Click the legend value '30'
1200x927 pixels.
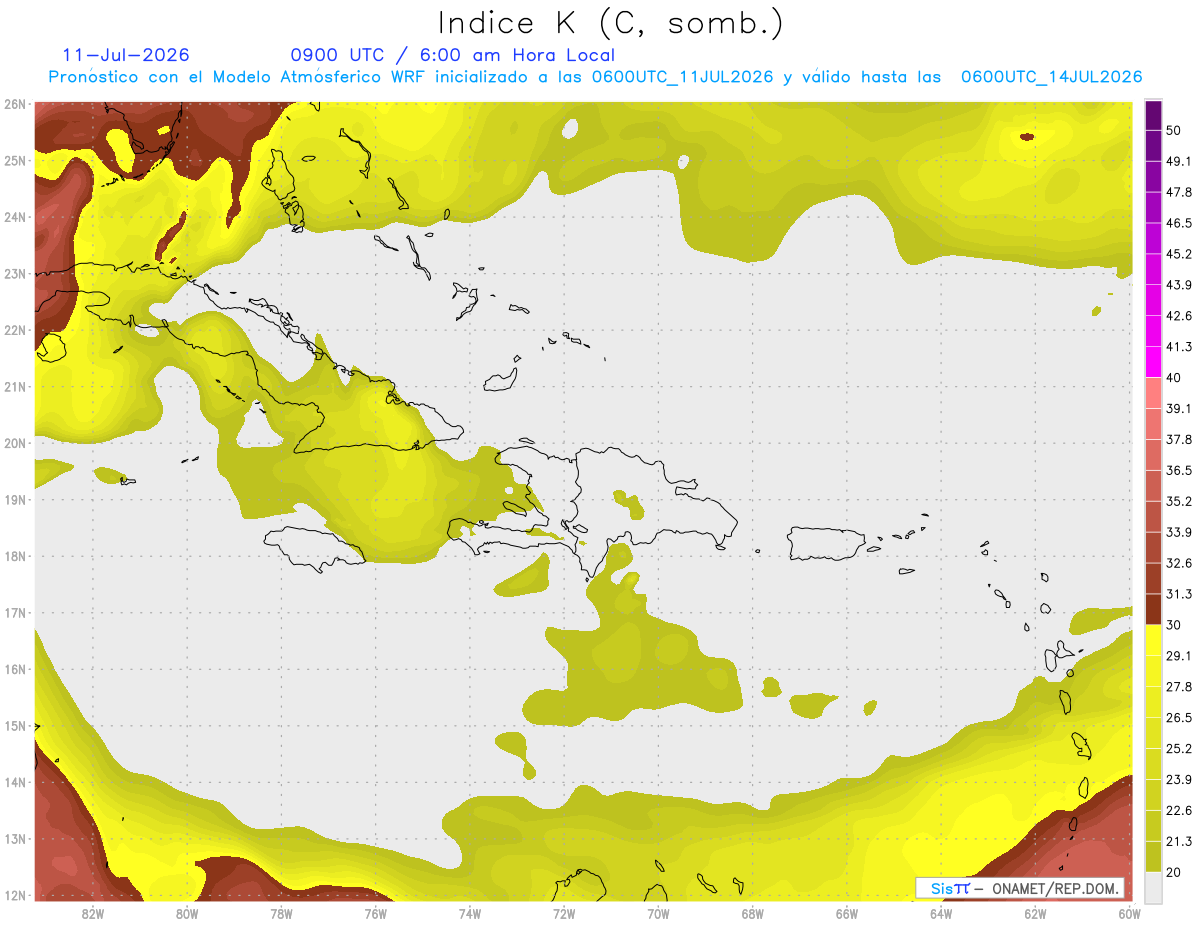pos(1174,625)
